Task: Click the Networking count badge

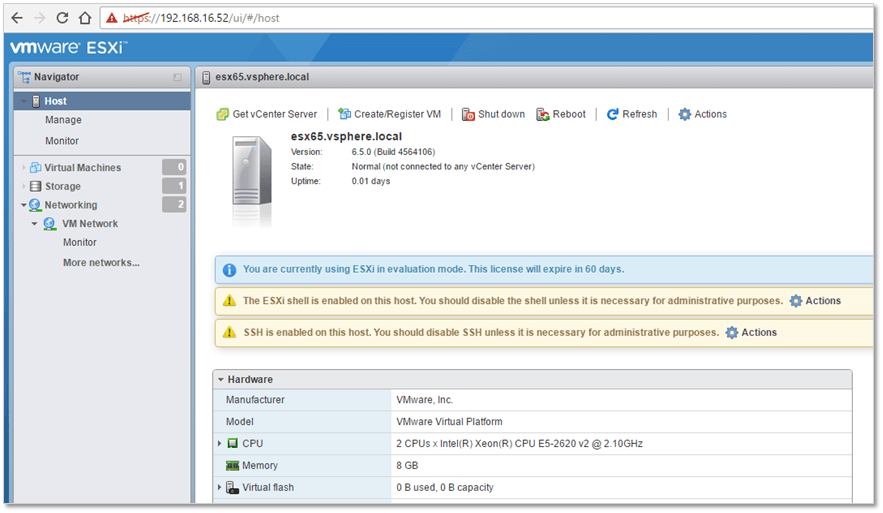Action: pos(174,204)
